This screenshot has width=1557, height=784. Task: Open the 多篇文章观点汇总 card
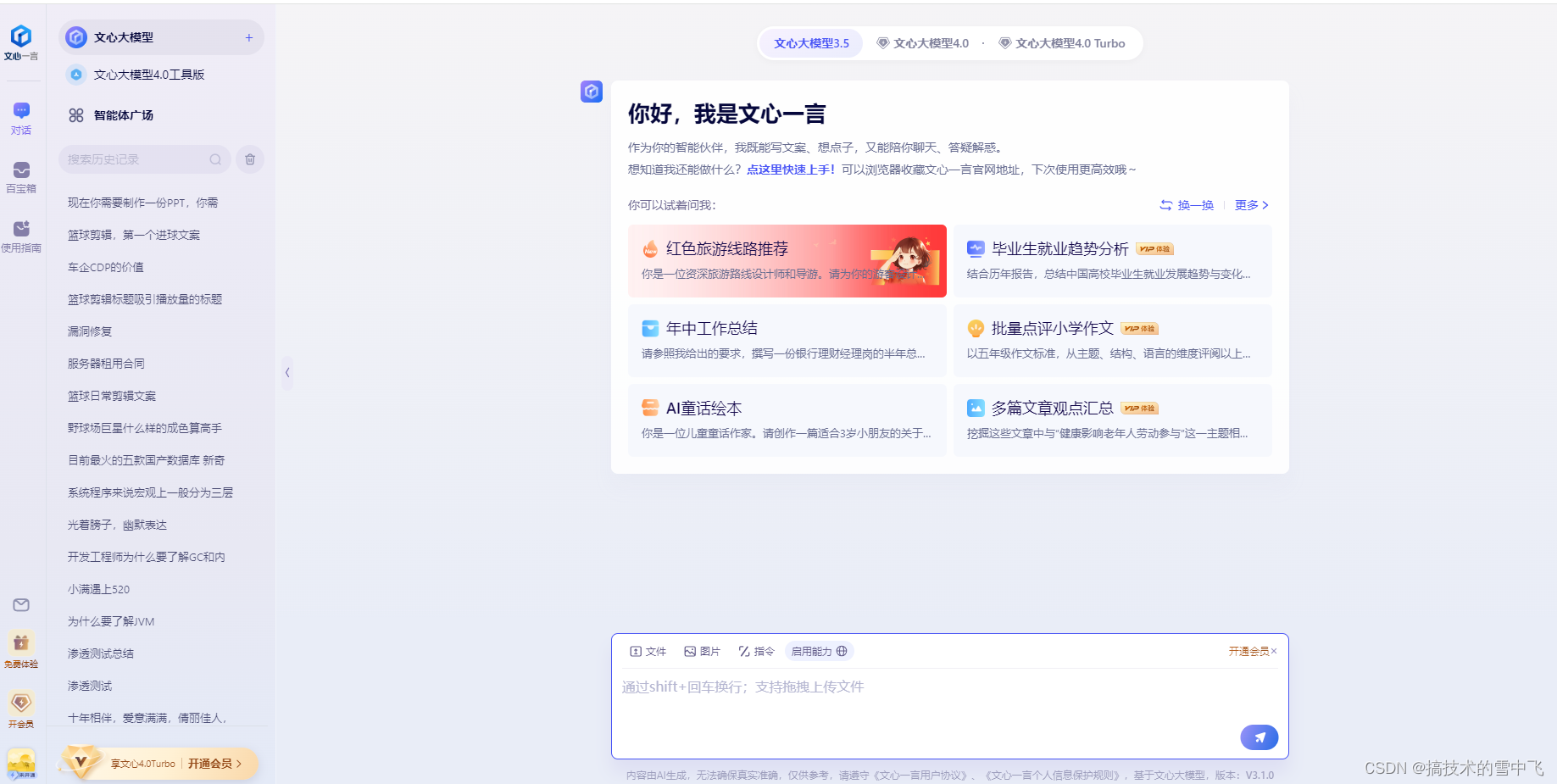[1113, 420]
